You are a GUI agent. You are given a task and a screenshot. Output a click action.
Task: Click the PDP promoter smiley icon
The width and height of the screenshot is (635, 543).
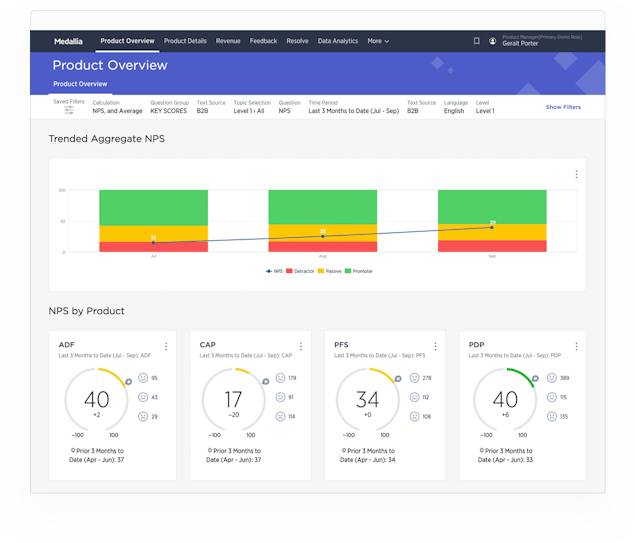tap(552, 378)
